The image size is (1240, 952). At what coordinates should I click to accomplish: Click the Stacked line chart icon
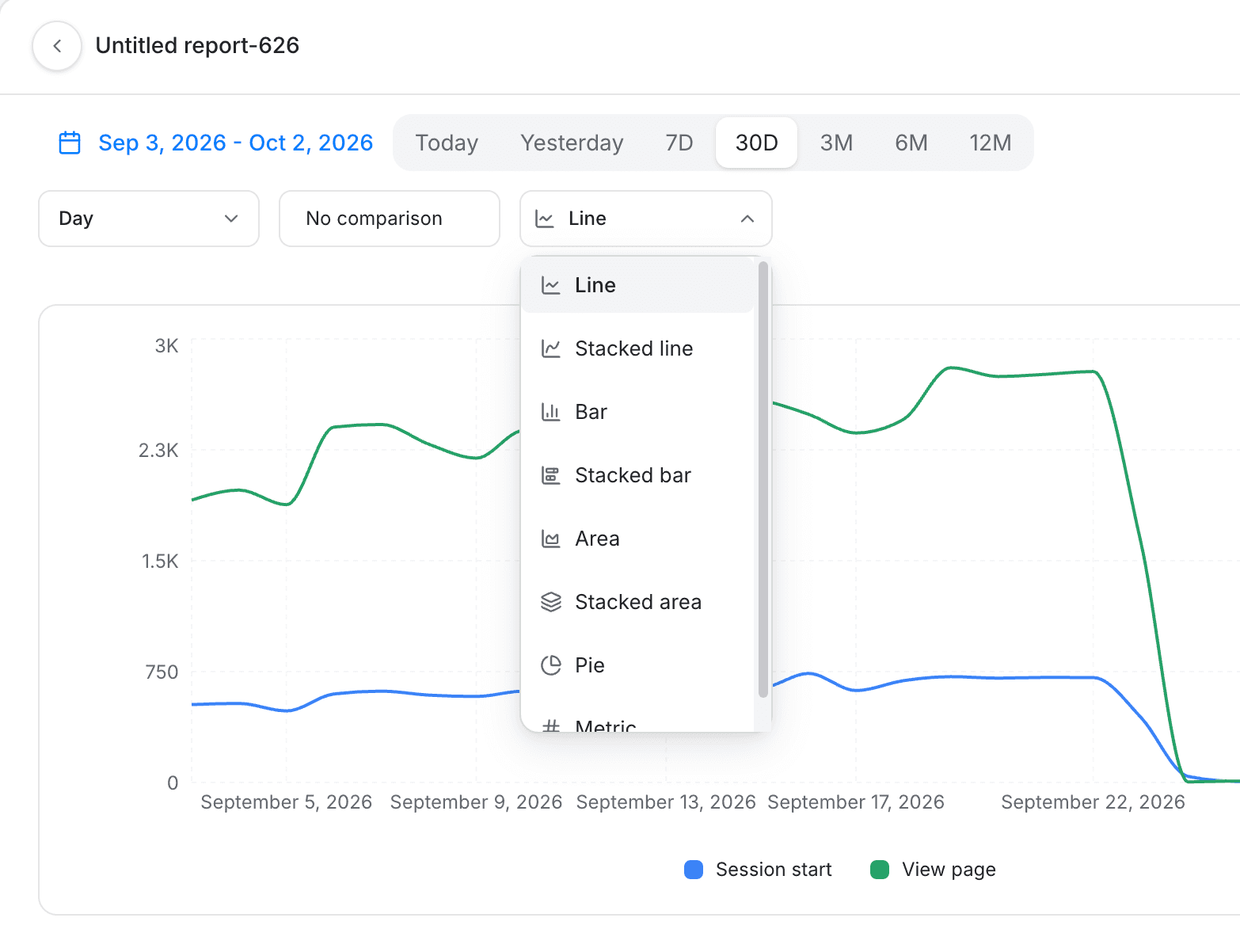(550, 348)
